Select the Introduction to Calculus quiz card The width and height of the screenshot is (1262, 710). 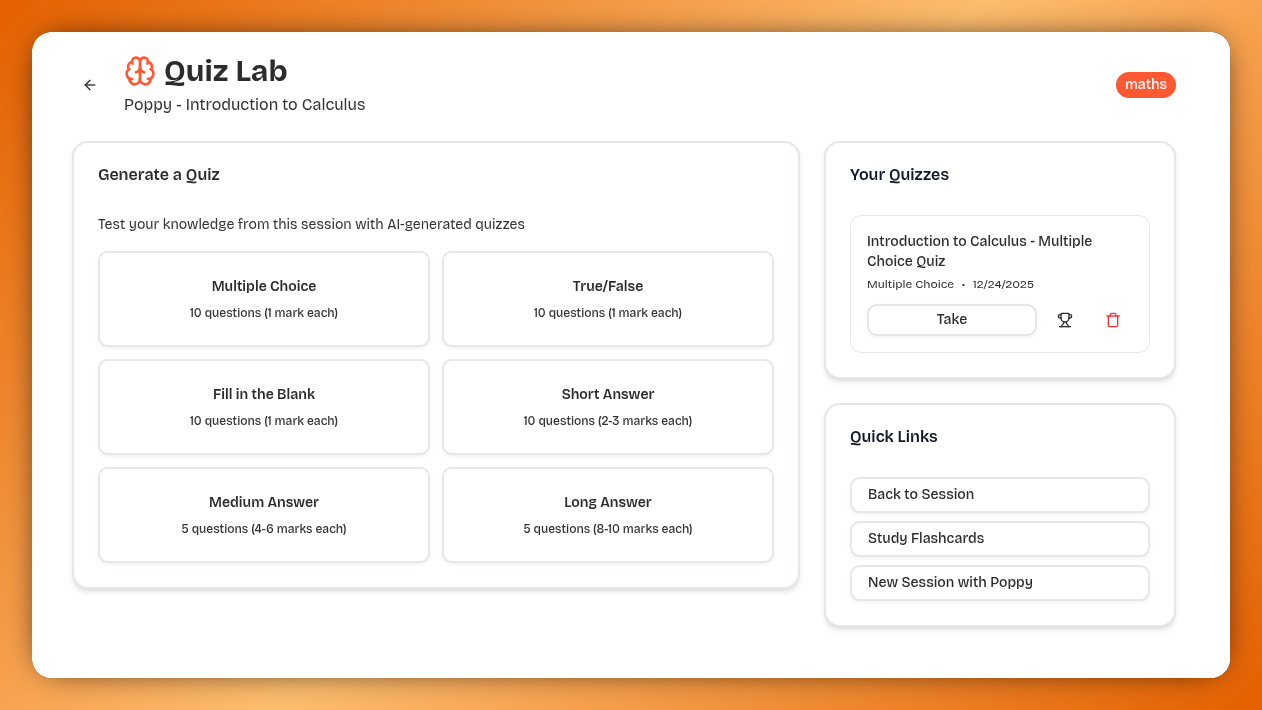pyautogui.click(x=1000, y=250)
